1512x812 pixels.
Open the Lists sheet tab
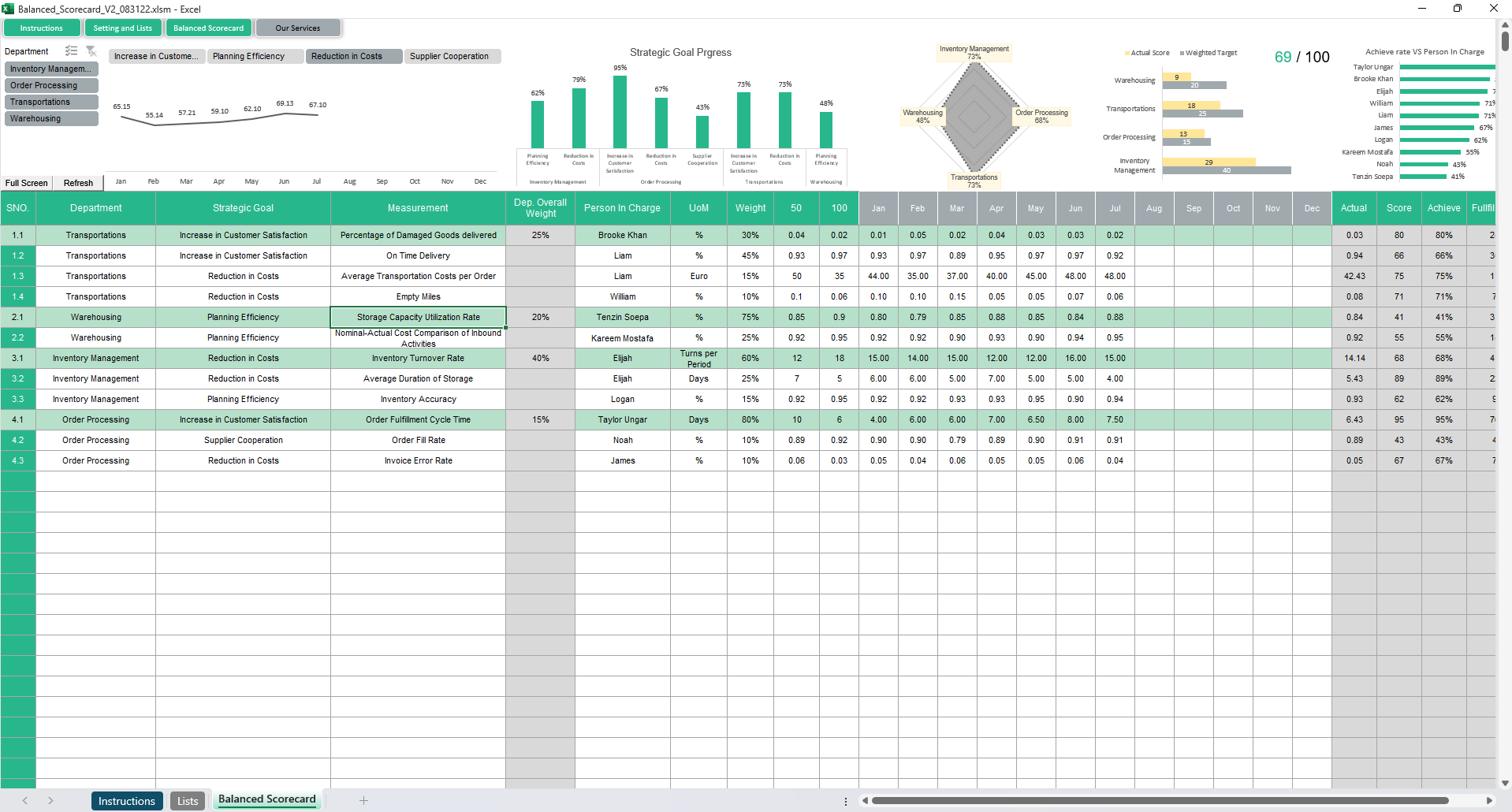(188, 801)
